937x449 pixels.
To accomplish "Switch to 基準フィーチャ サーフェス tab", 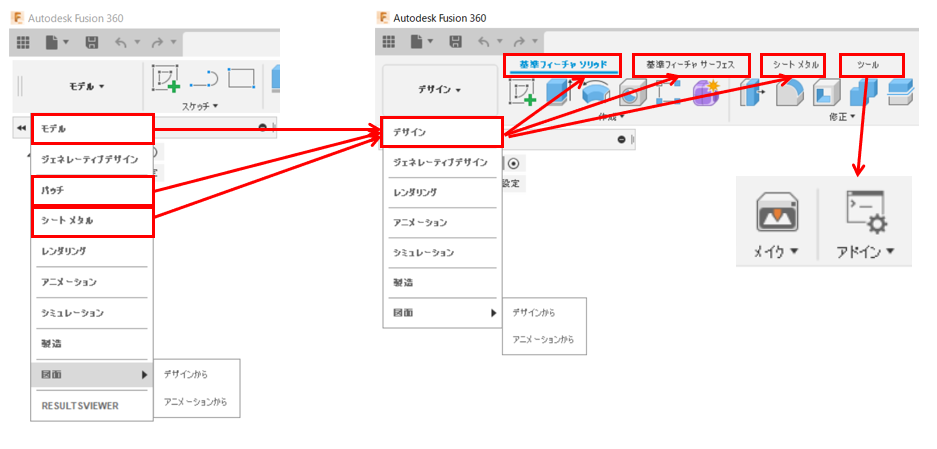I will pyautogui.click(x=690, y=65).
